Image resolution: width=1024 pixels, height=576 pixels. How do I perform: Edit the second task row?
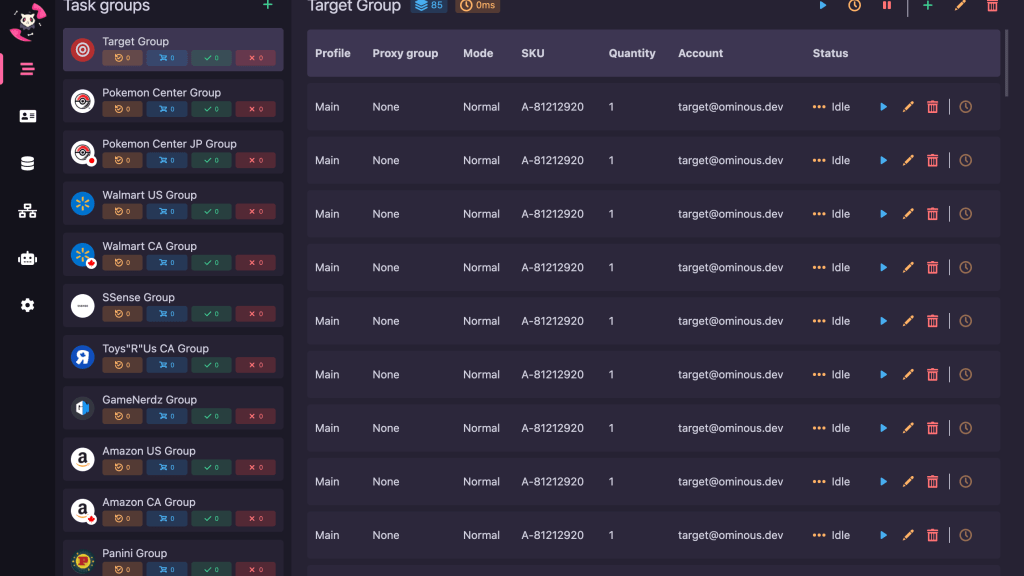pyautogui.click(x=908, y=160)
